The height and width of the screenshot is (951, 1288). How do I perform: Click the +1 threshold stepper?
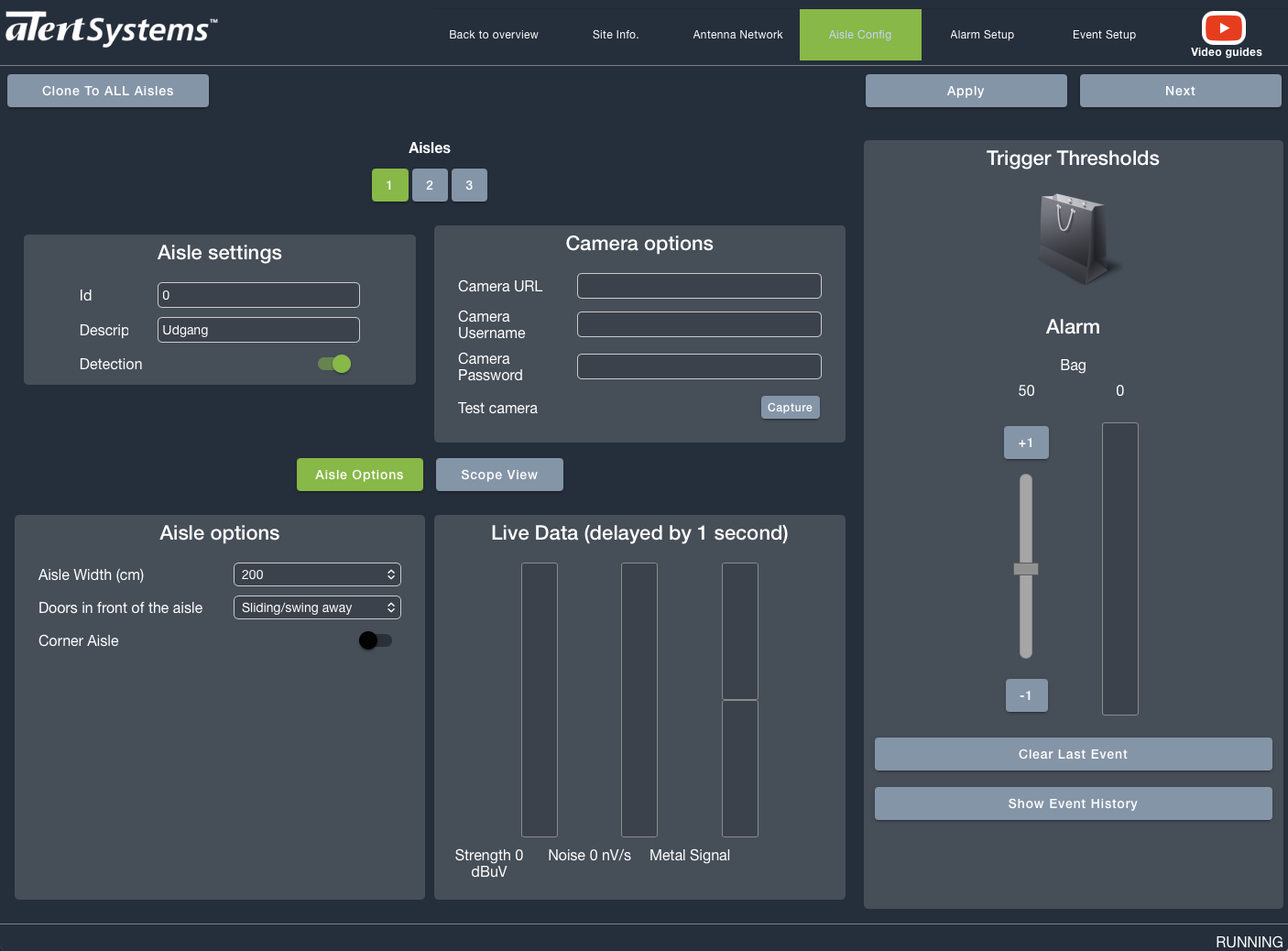point(1026,442)
